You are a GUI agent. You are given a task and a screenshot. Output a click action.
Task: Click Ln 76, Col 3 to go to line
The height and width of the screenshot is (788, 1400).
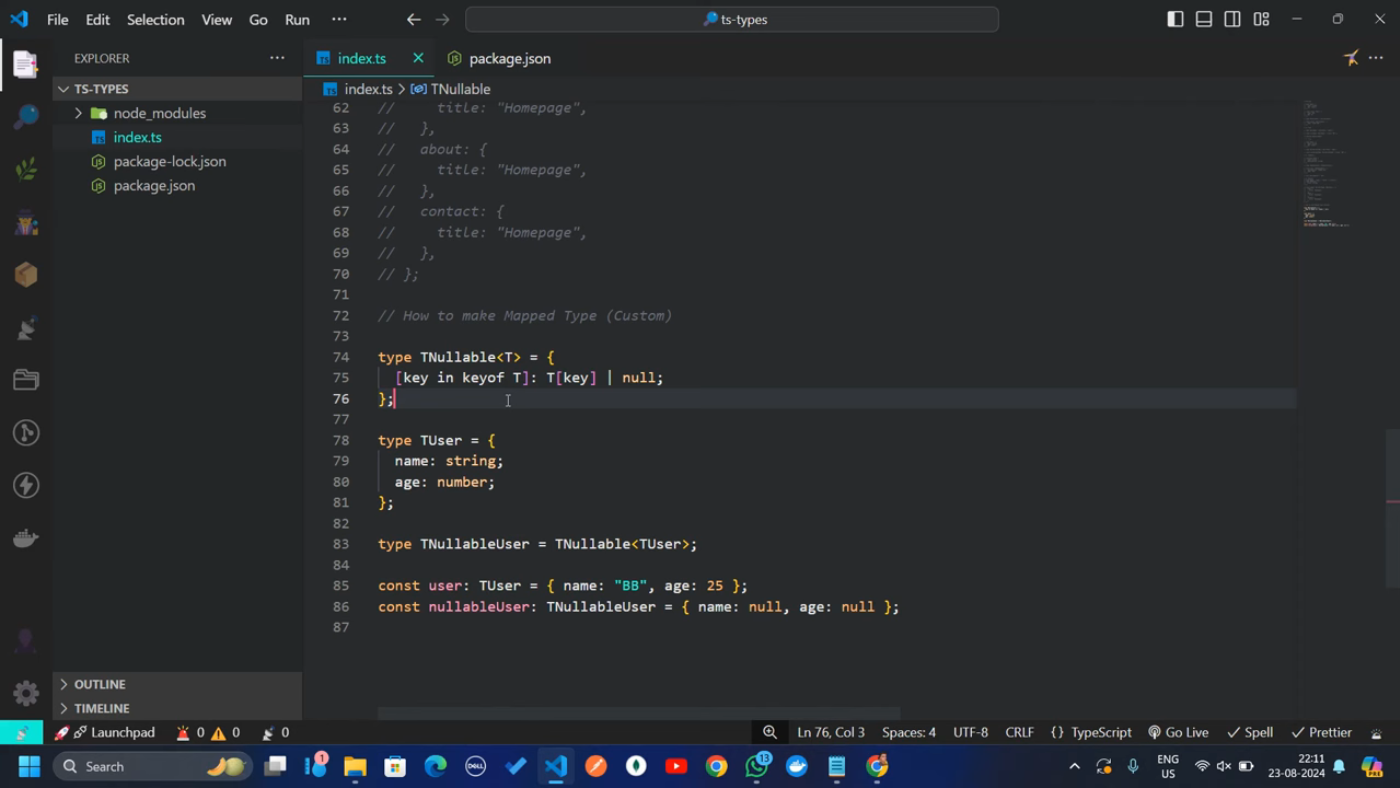click(x=831, y=733)
